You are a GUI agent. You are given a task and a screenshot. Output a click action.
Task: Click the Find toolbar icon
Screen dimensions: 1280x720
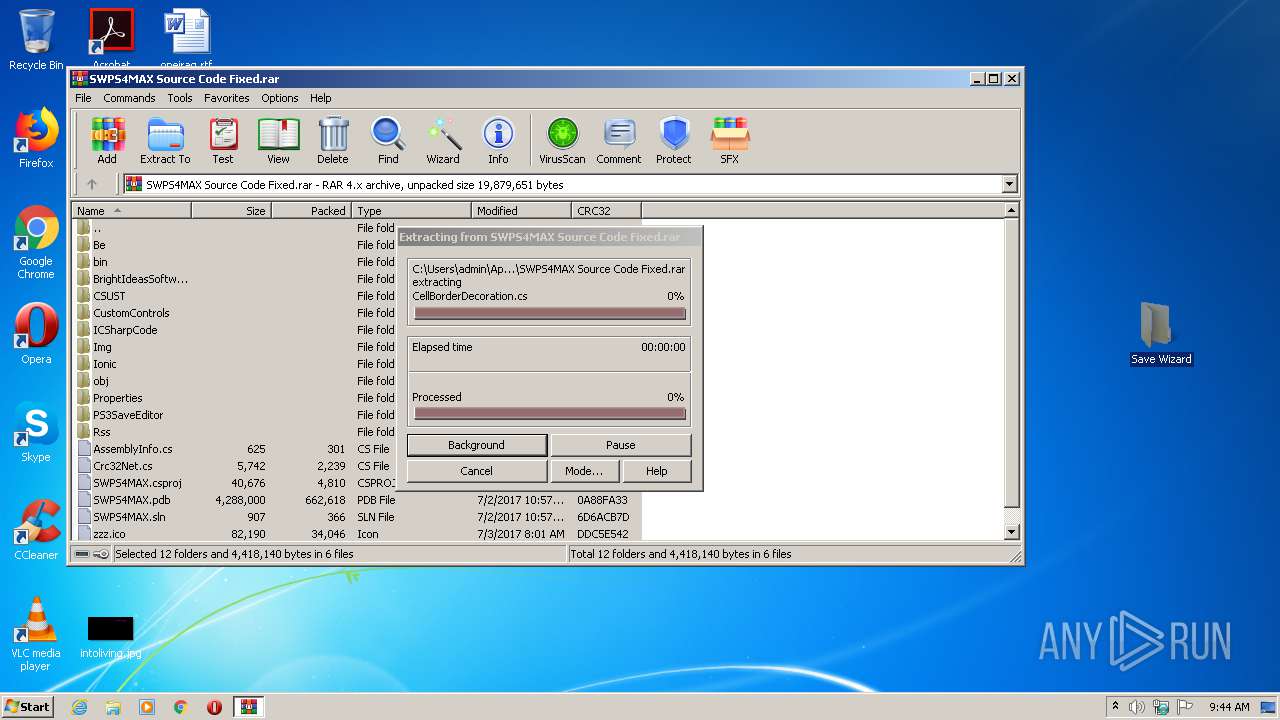click(x=388, y=140)
